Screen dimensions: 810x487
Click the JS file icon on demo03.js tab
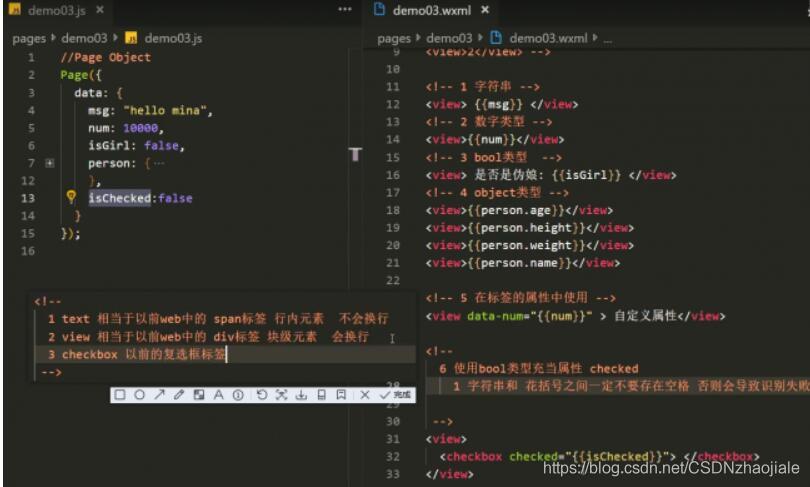pyautogui.click(x=15, y=9)
